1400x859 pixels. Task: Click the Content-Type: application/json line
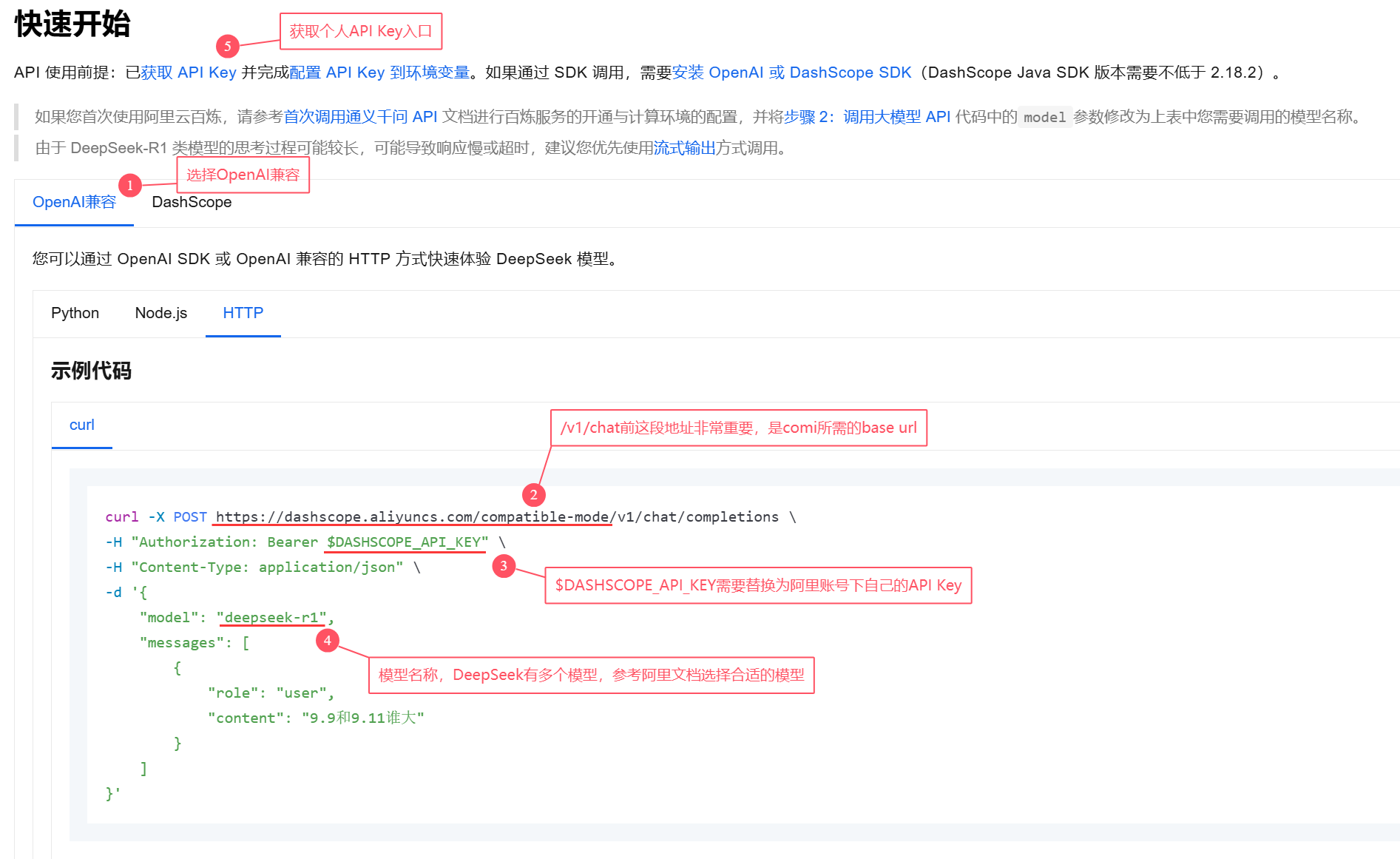point(263,567)
